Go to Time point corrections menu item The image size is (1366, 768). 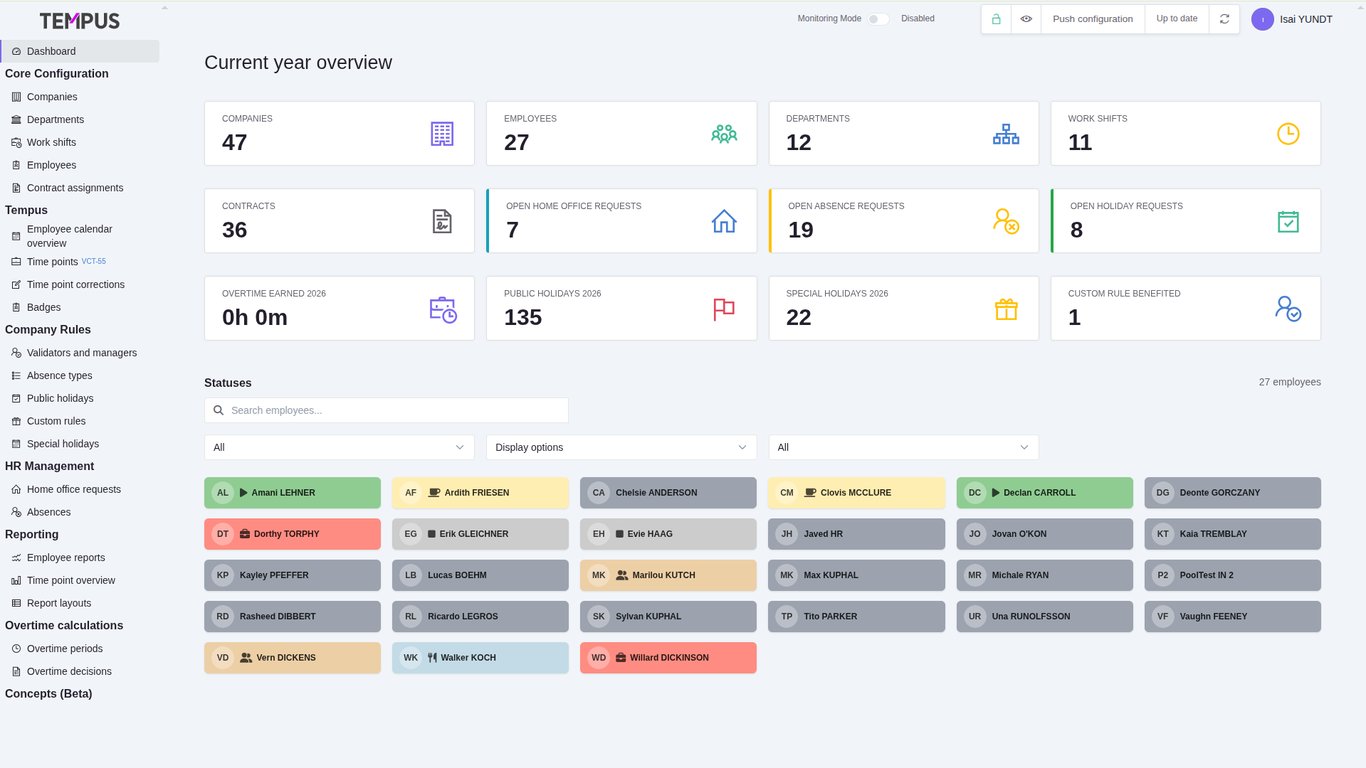pyautogui.click(x=75, y=284)
